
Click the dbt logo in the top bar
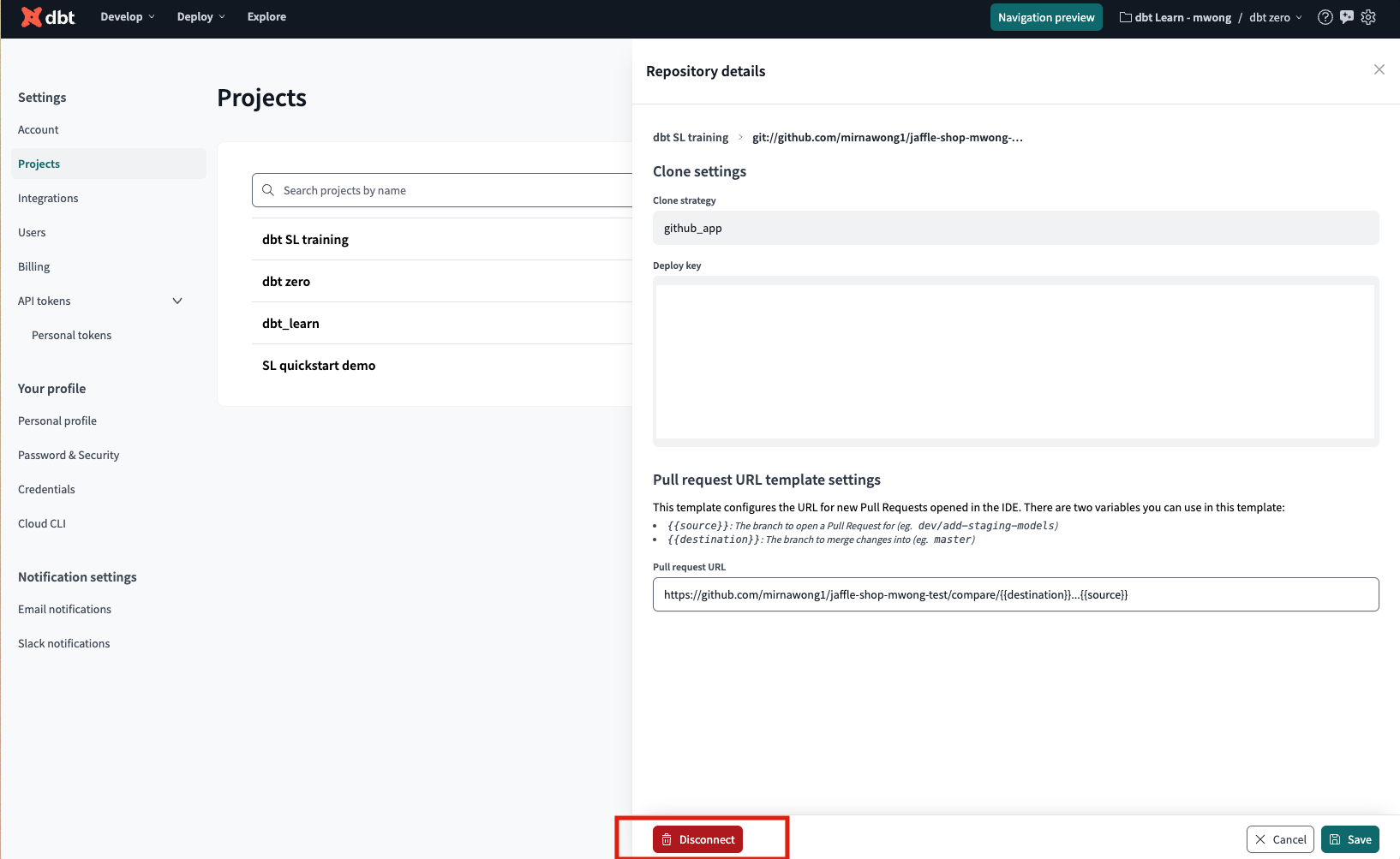pos(47,16)
